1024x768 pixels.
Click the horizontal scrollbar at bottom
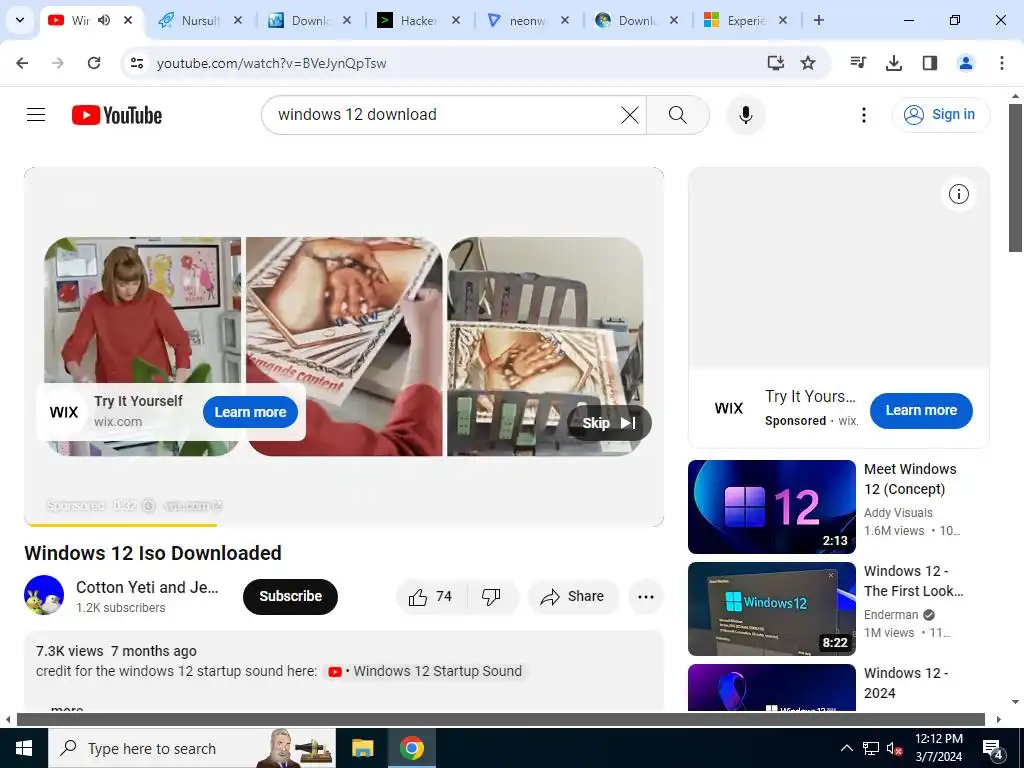pos(501,719)
